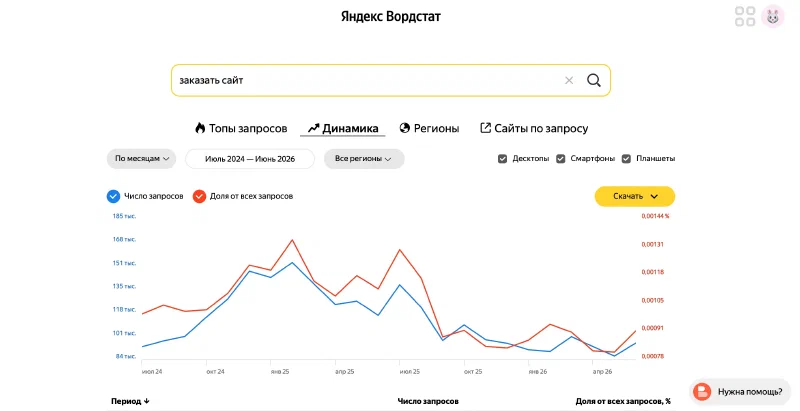The height and width of the screenshot is (411, 800).
Task: Click the flame icon of Топы запросов
Action: click(200, 127)
